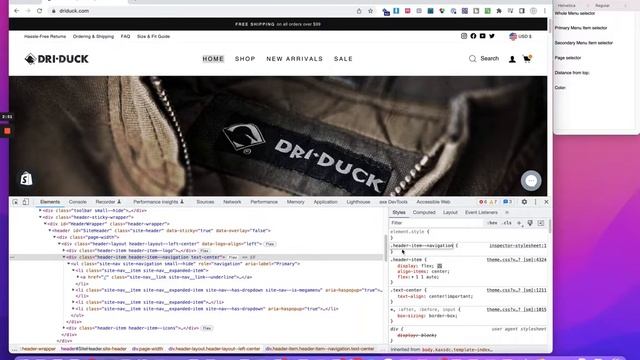Screen dimensions: 640x360
Task: Go to the SALE navigation link
Action: 343,59
